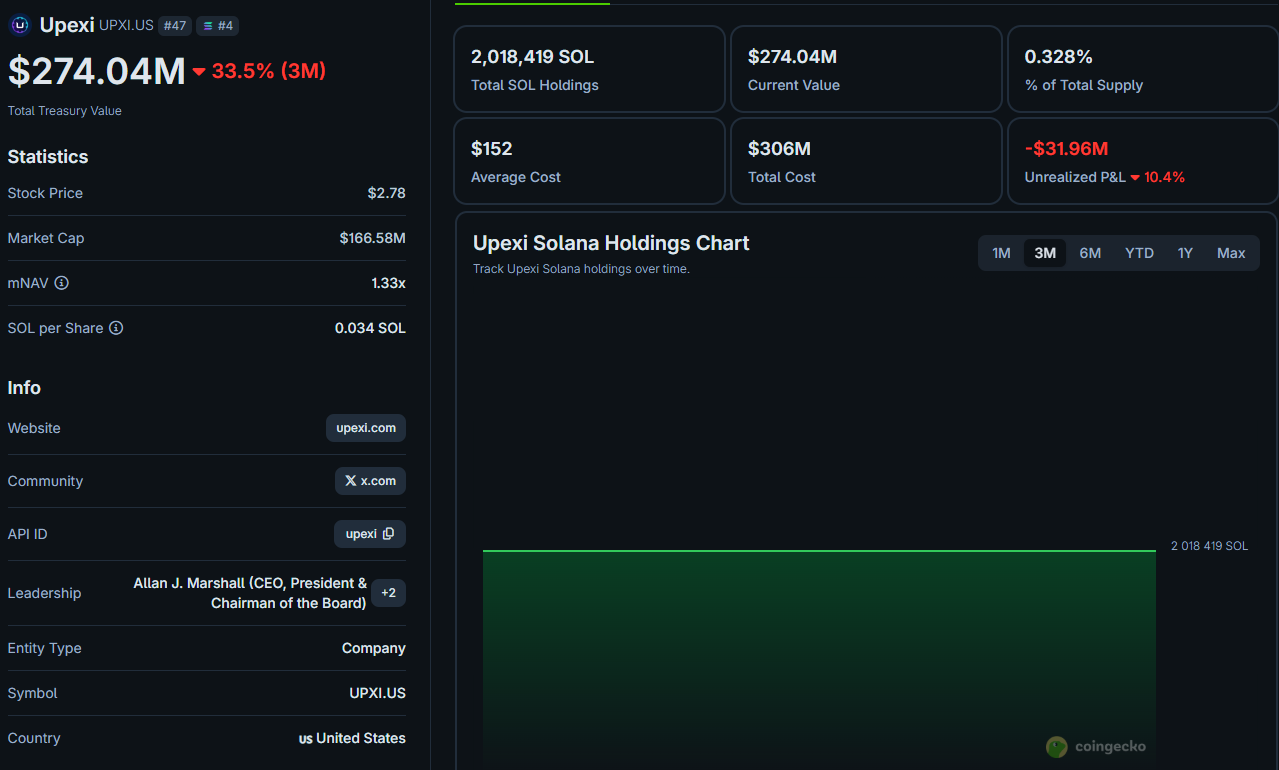Image resolution: width=1279 pixels, height=770 pixels.
Task: Click the mNAV info icon
Action: point(62,283)
